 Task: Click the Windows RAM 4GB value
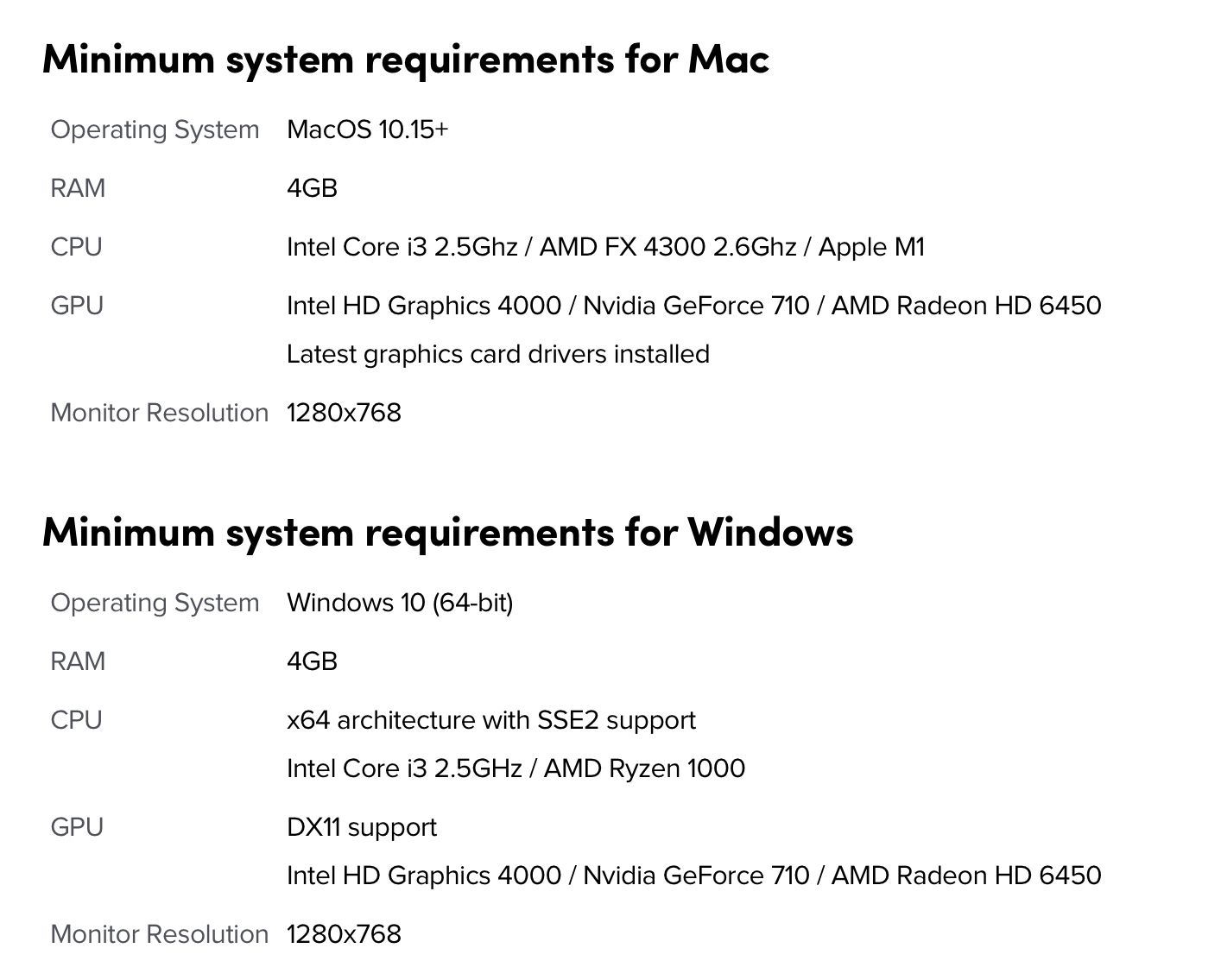point(312,661)
